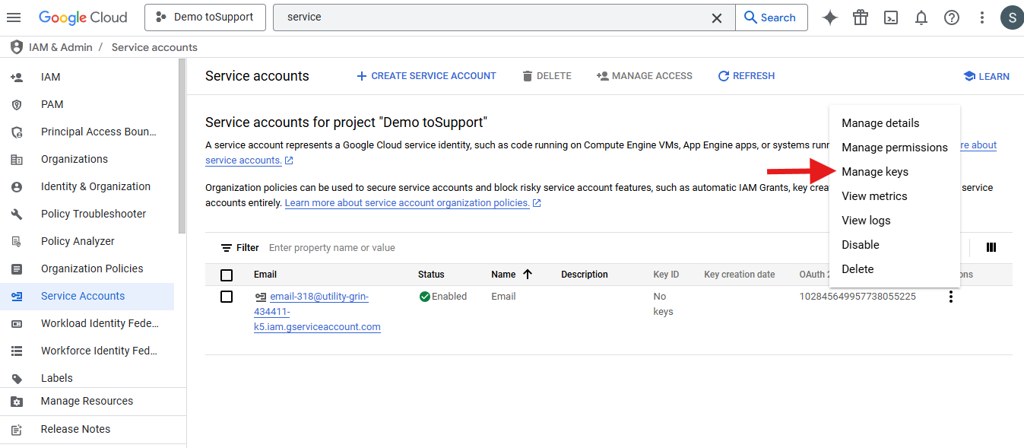The height and width of the screenshot is (448, 1024).
Task: Click the column display options icon
Action: 991,248
